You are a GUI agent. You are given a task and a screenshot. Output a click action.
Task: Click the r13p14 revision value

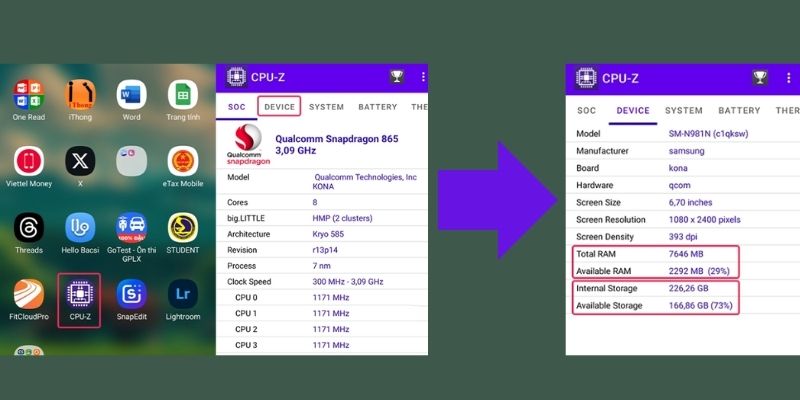[325, 250]
